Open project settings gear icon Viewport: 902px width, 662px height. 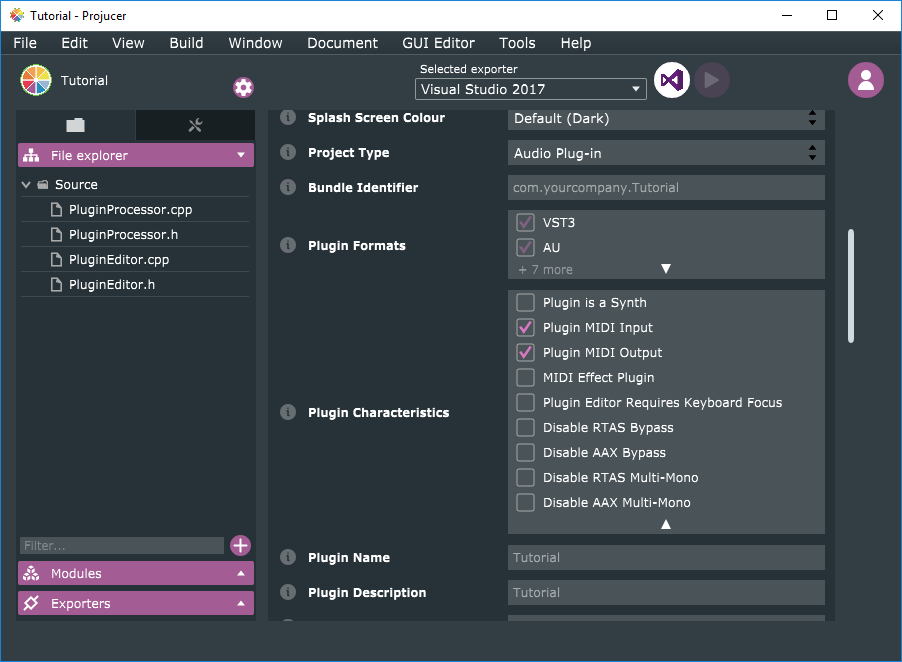tap(243, 87)
